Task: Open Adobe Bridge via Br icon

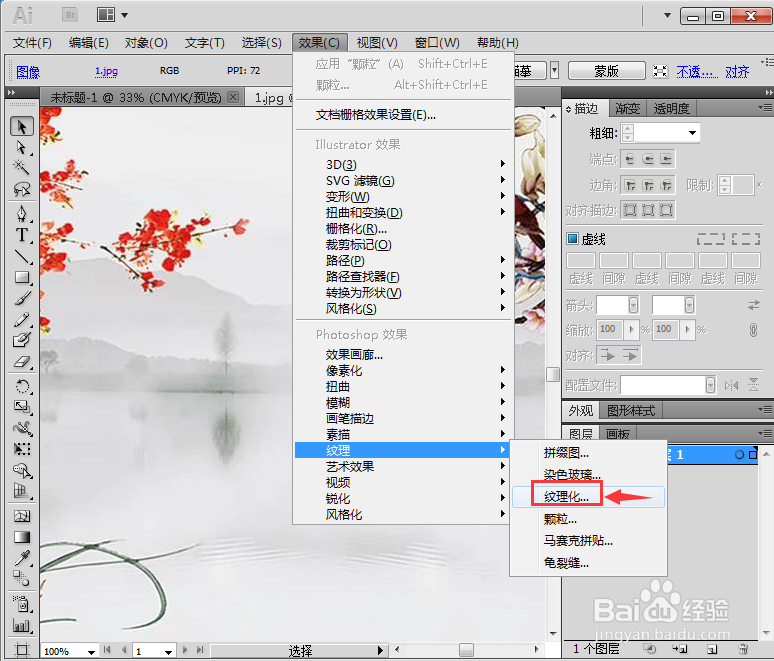Action: coord(70,15)
